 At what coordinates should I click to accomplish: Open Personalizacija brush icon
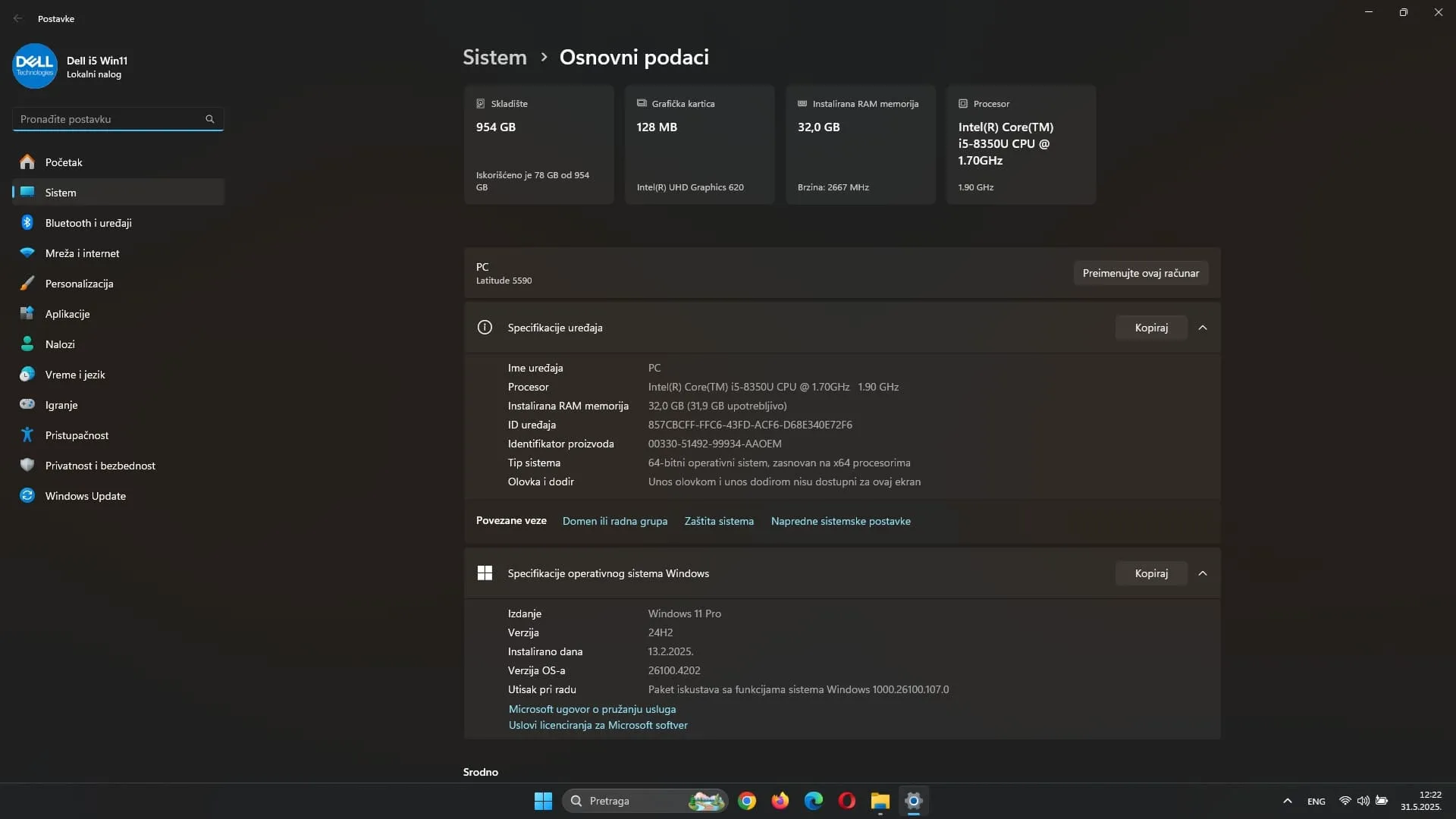27,284
